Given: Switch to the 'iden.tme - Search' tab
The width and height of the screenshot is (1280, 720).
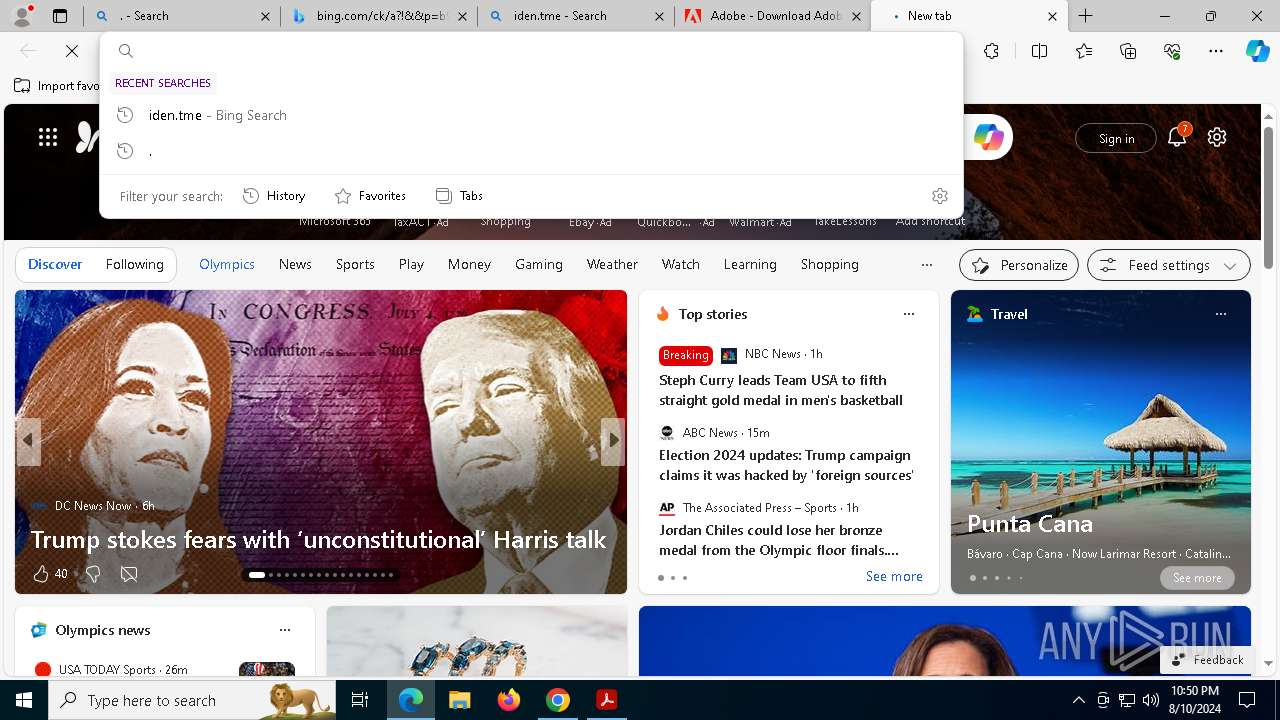Looking at the screenshot, I should pyautogui.click(x=574, y=16).
